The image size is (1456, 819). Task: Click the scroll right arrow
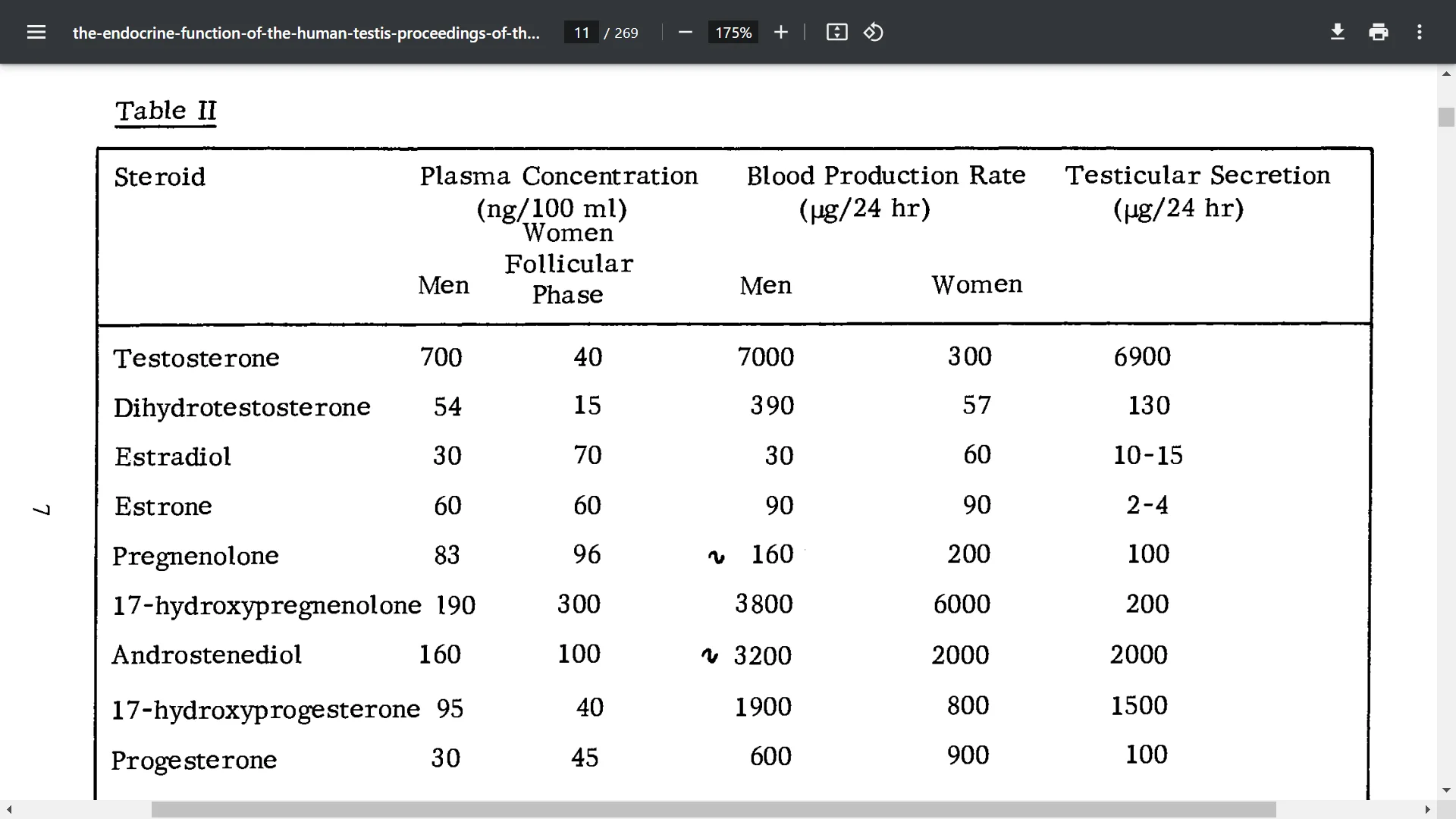coord(1428,809)
